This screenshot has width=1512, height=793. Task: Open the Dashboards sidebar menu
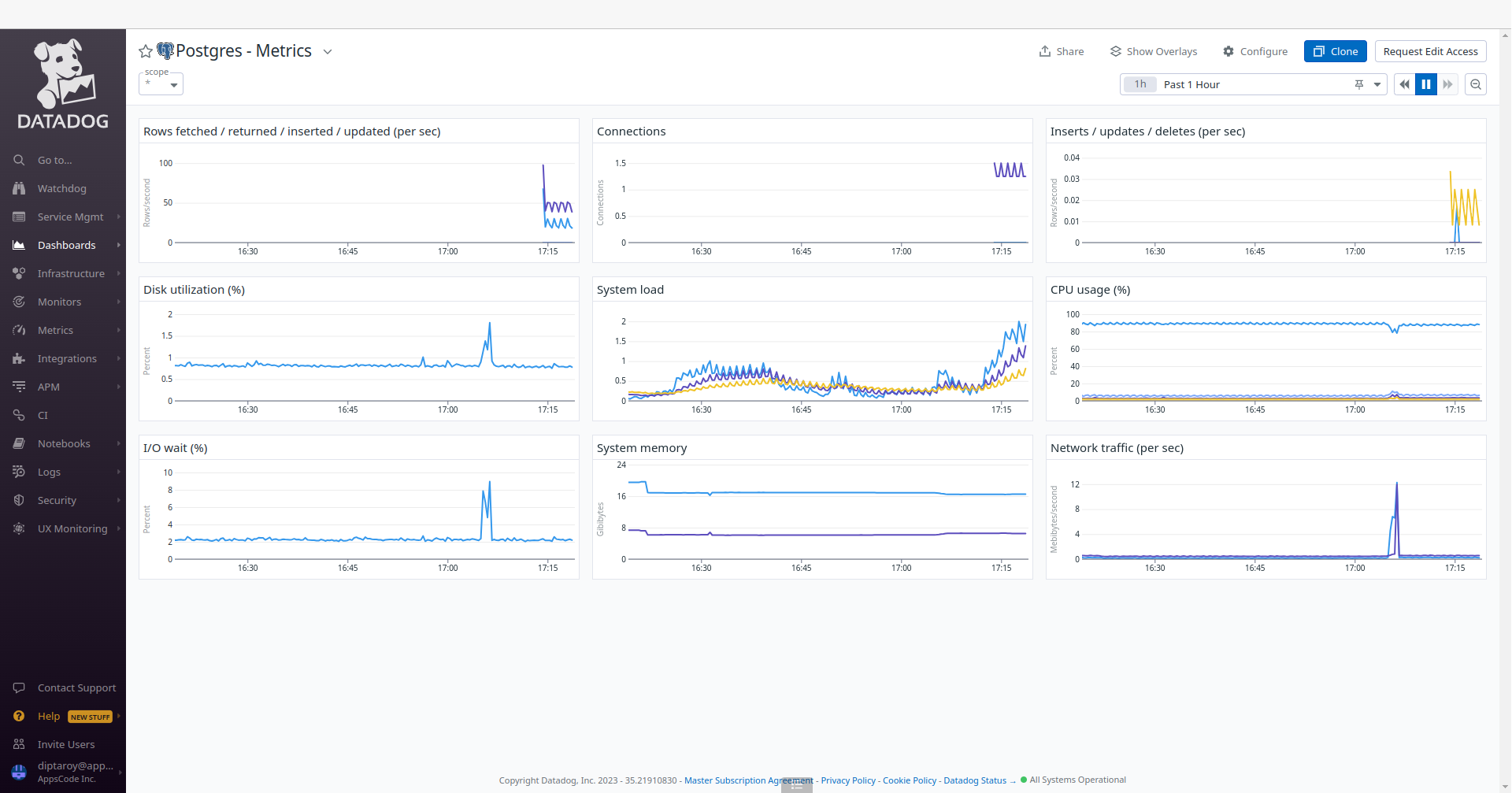pos(67,245)
